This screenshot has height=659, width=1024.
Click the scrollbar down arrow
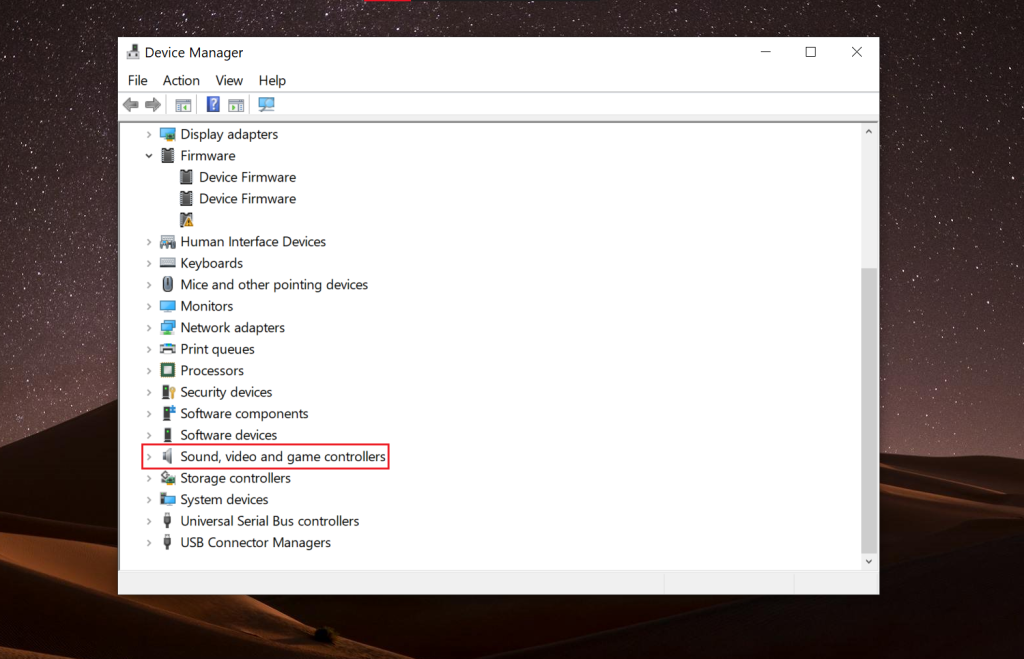coord(868,561)
